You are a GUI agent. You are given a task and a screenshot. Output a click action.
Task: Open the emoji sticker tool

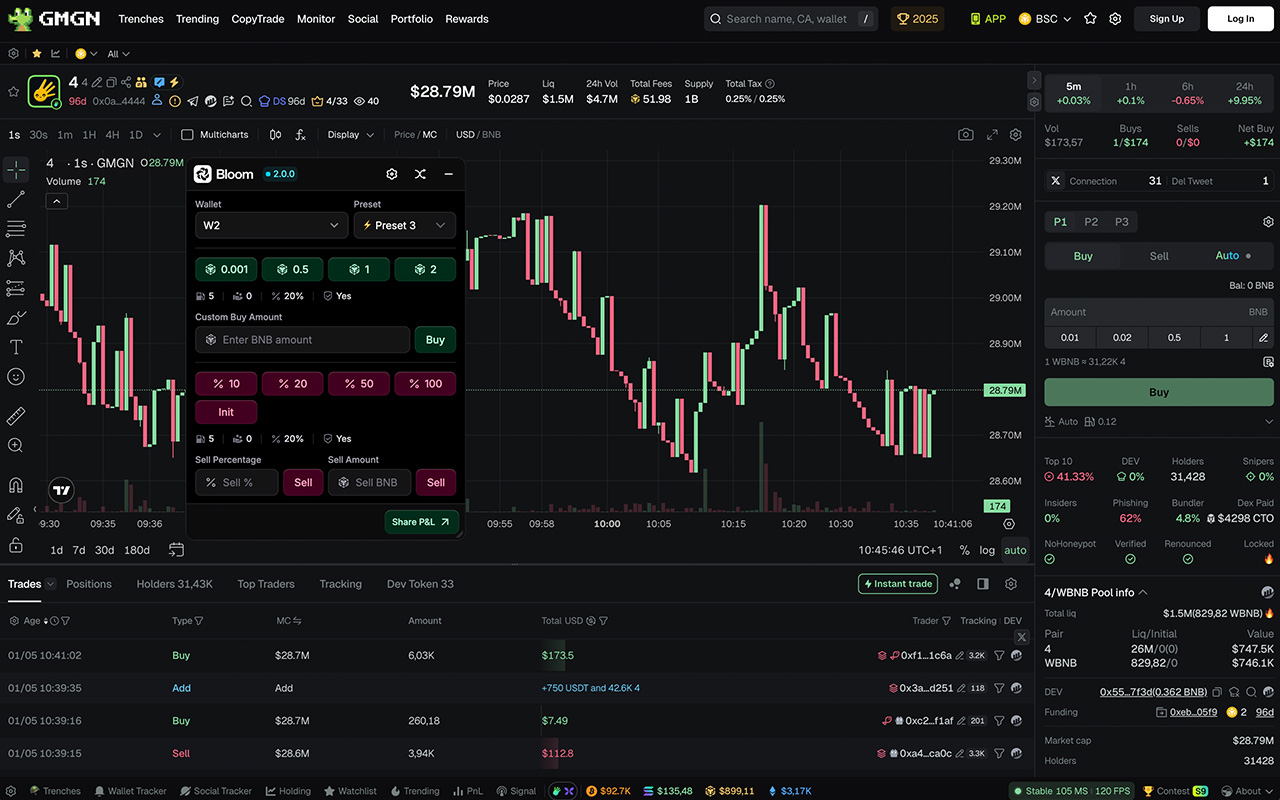16,377
